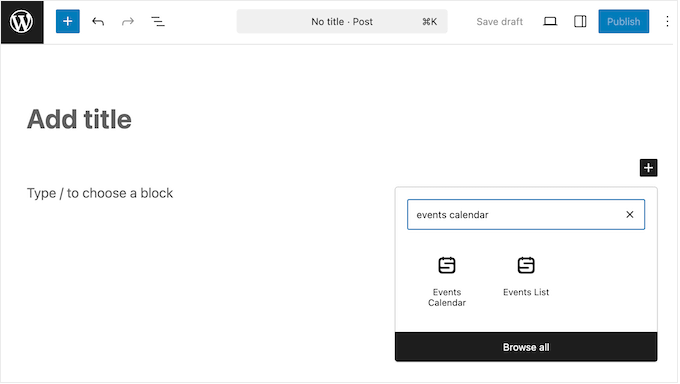680x384 pixels.
Task: Open the preview device view icon
Action: click(550, 21)
